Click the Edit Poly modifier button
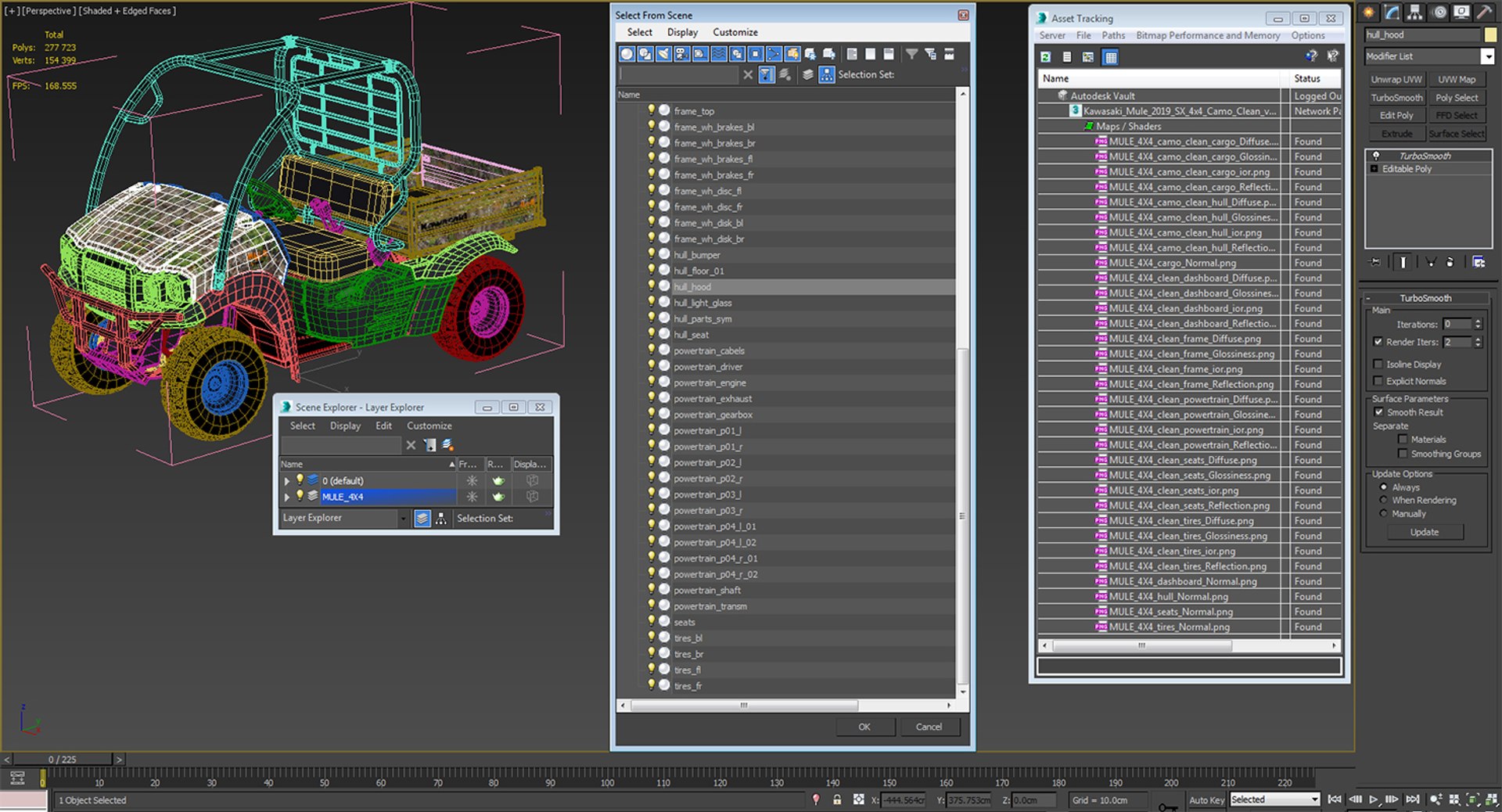The image size is (1502, 812). (1396, 115)
